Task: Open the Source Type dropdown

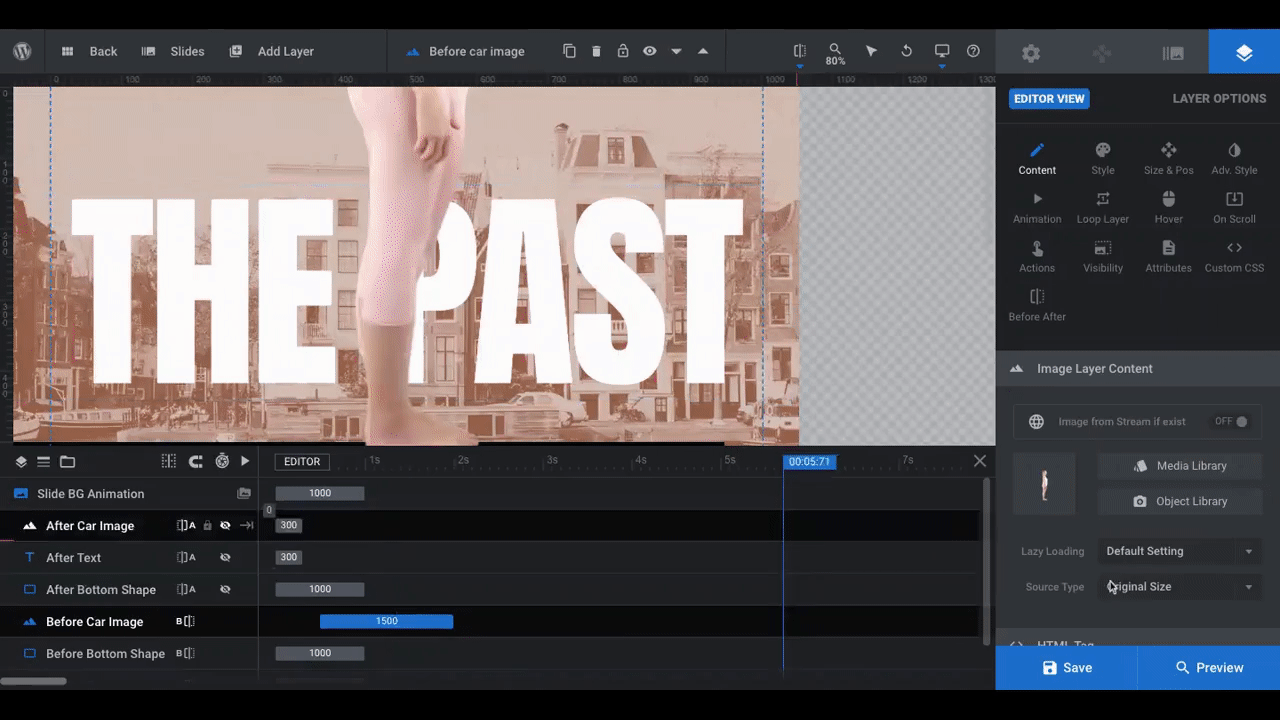Action: 1179,587
